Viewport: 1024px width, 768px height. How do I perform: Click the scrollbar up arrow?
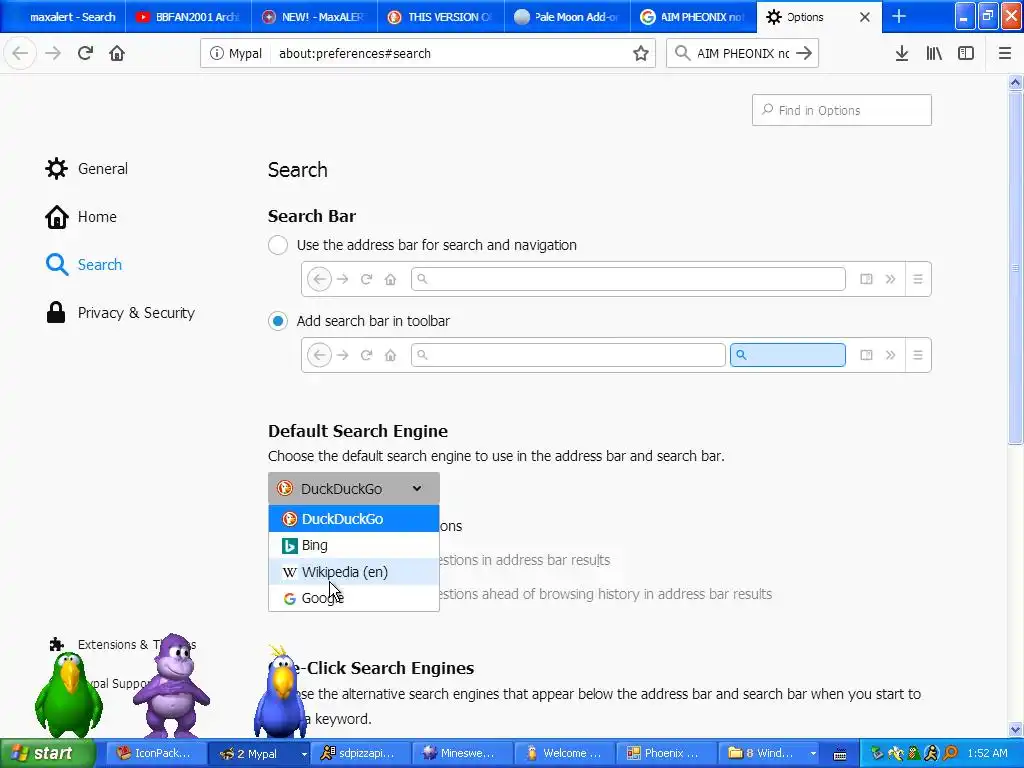coord(1015,82)
